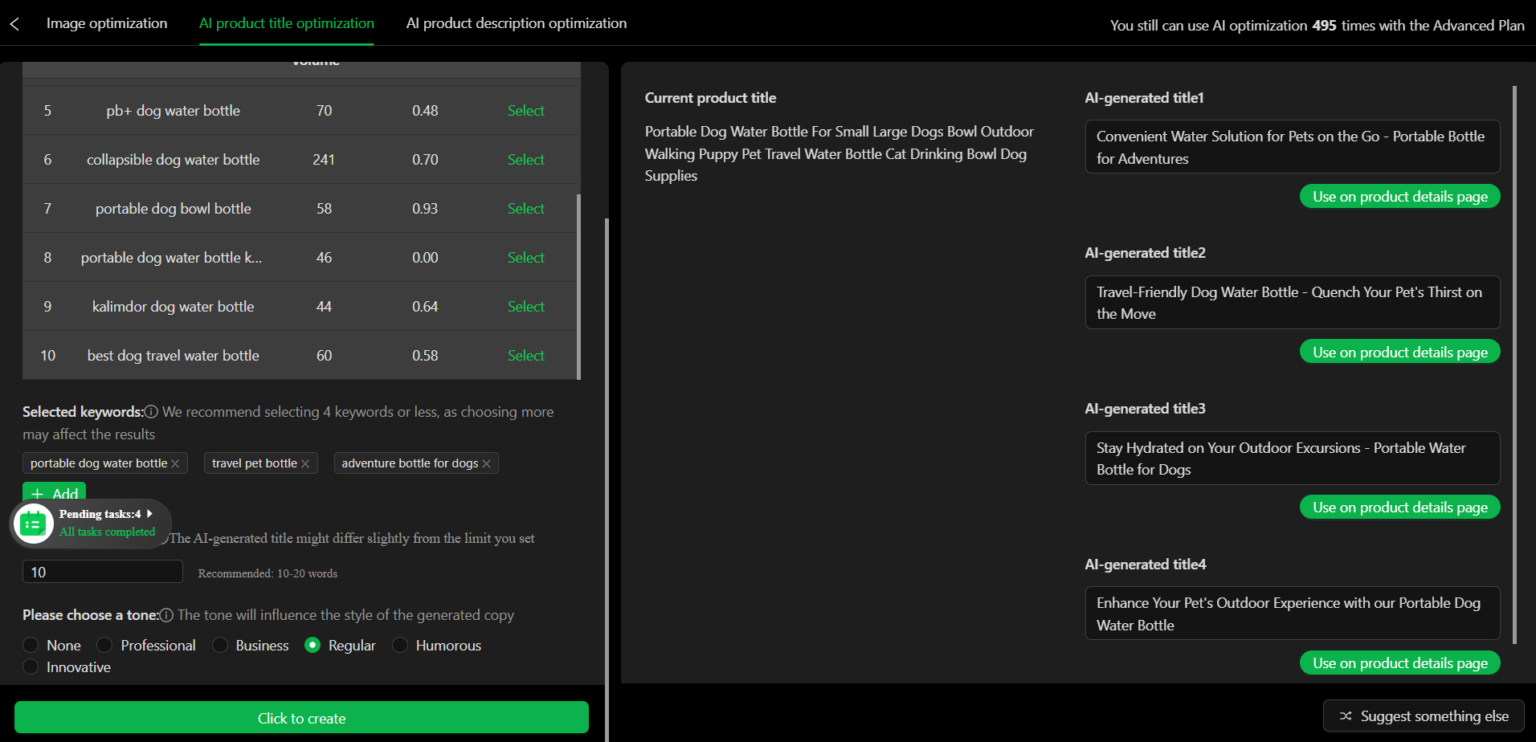Choose the Humorous tone option
1536x742 pixels.
point(400,646)
